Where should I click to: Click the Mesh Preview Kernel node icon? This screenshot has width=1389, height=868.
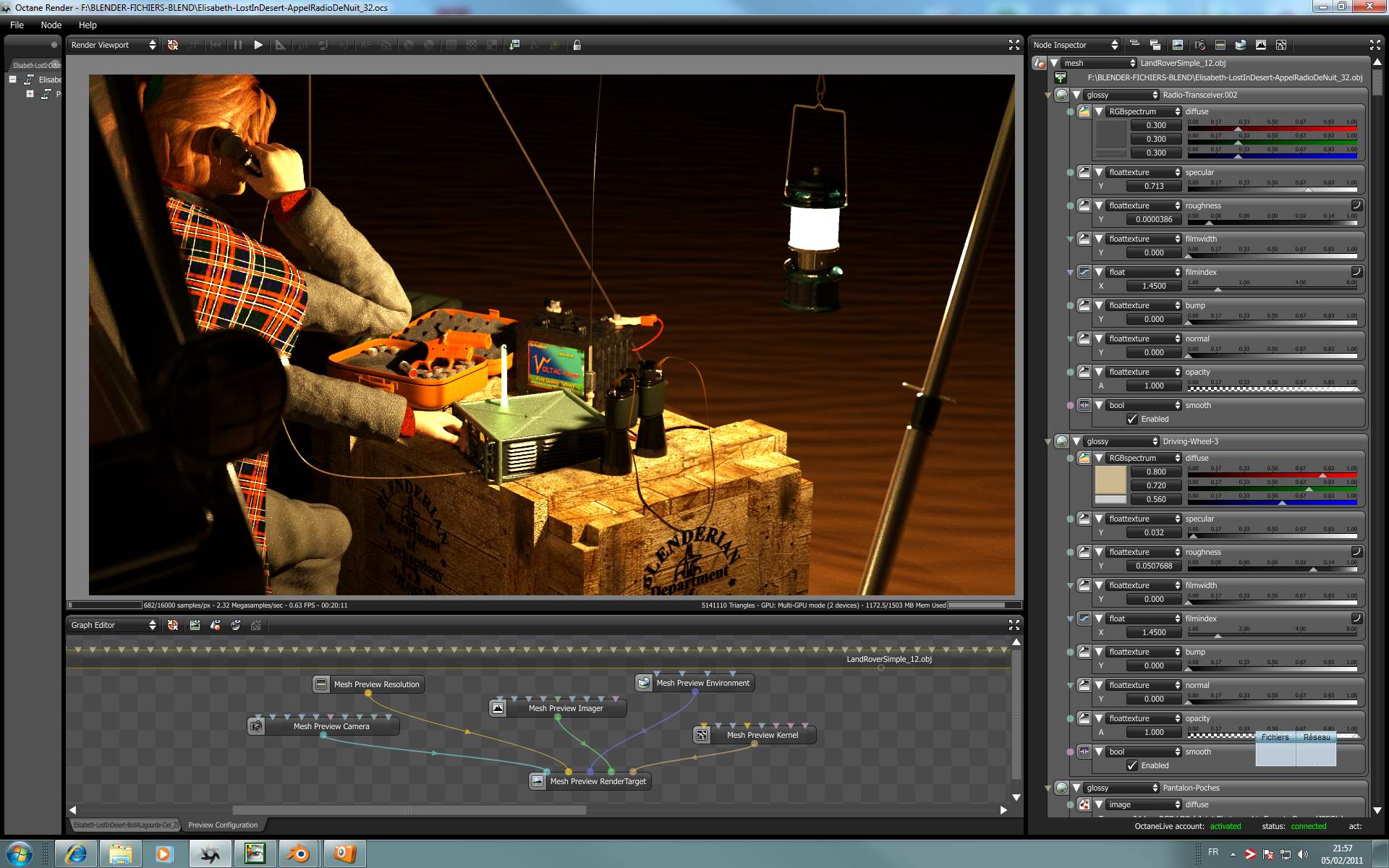coord(702,735)
